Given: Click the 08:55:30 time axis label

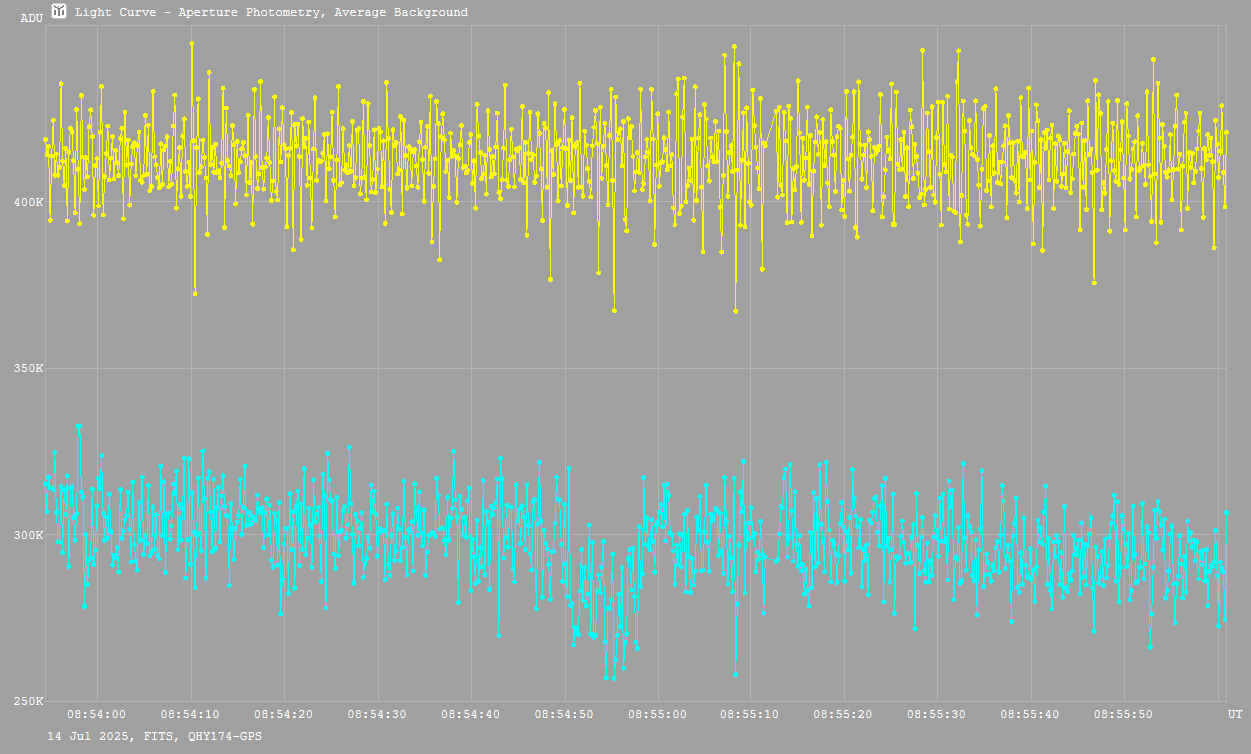Looking at the screenshot, I should click(x=937, y=714).
